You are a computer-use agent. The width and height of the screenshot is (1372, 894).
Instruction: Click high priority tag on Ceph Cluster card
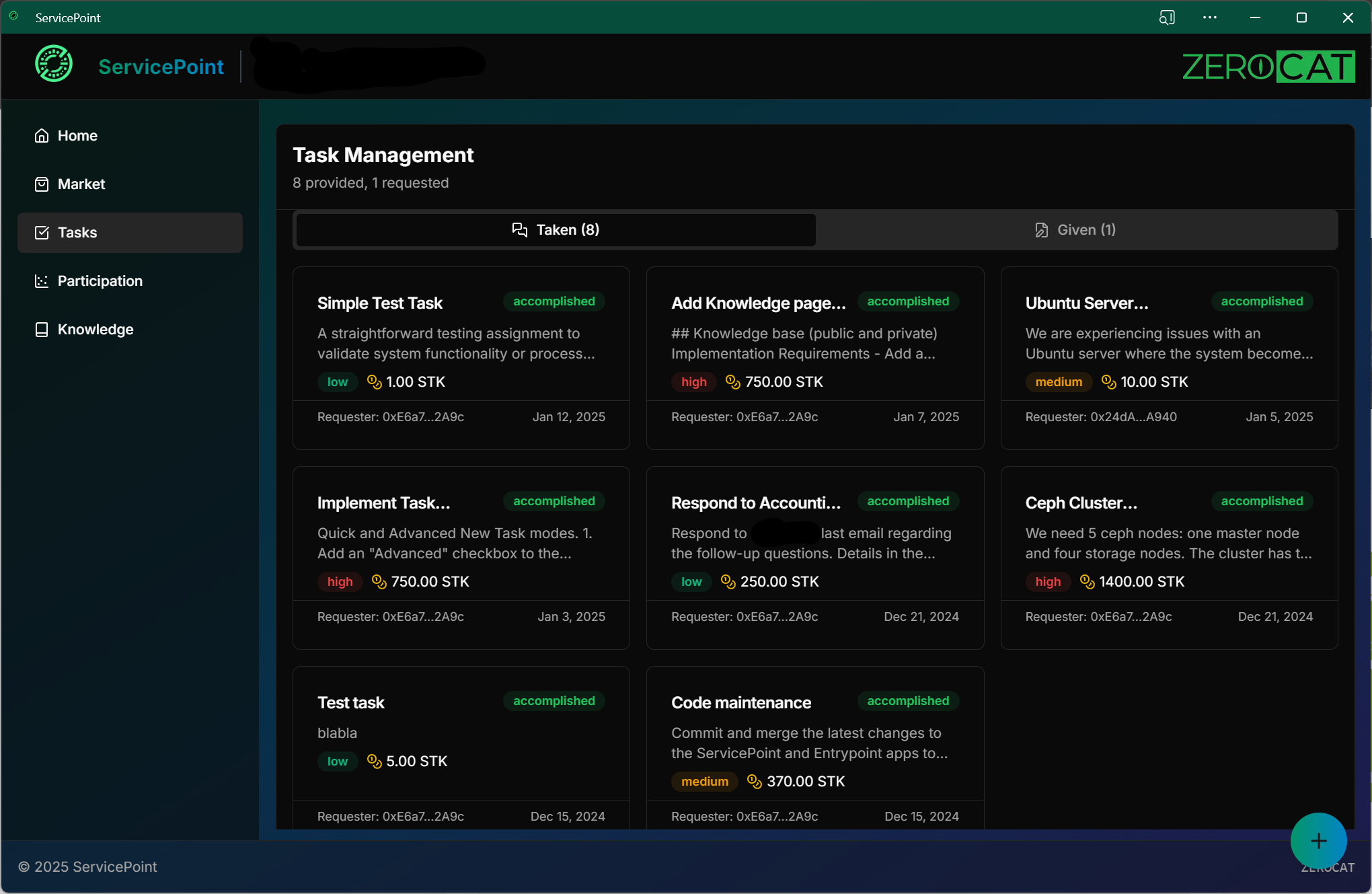point(1048,582)
